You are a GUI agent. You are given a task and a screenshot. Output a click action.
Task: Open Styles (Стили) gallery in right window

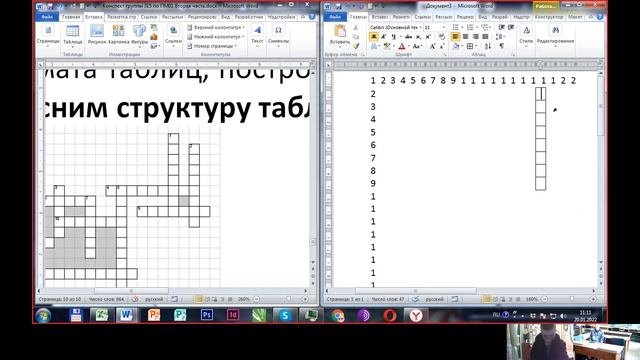coord(527,35)
